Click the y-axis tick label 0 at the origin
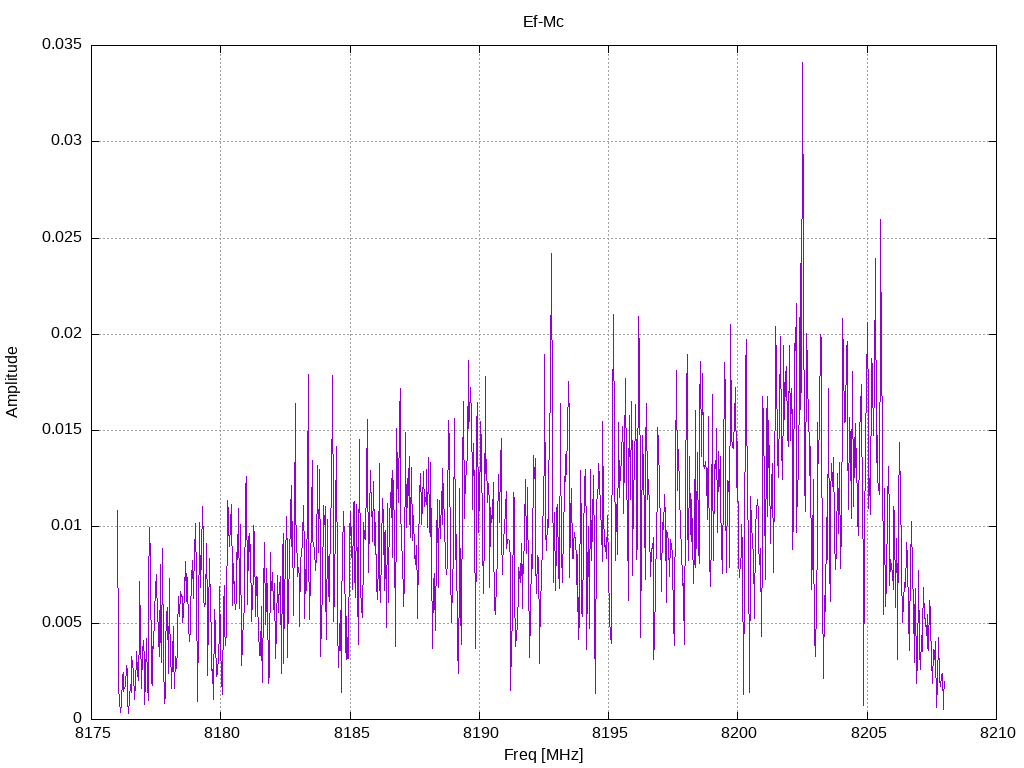 pyautogui.click(x=77, y=718)
